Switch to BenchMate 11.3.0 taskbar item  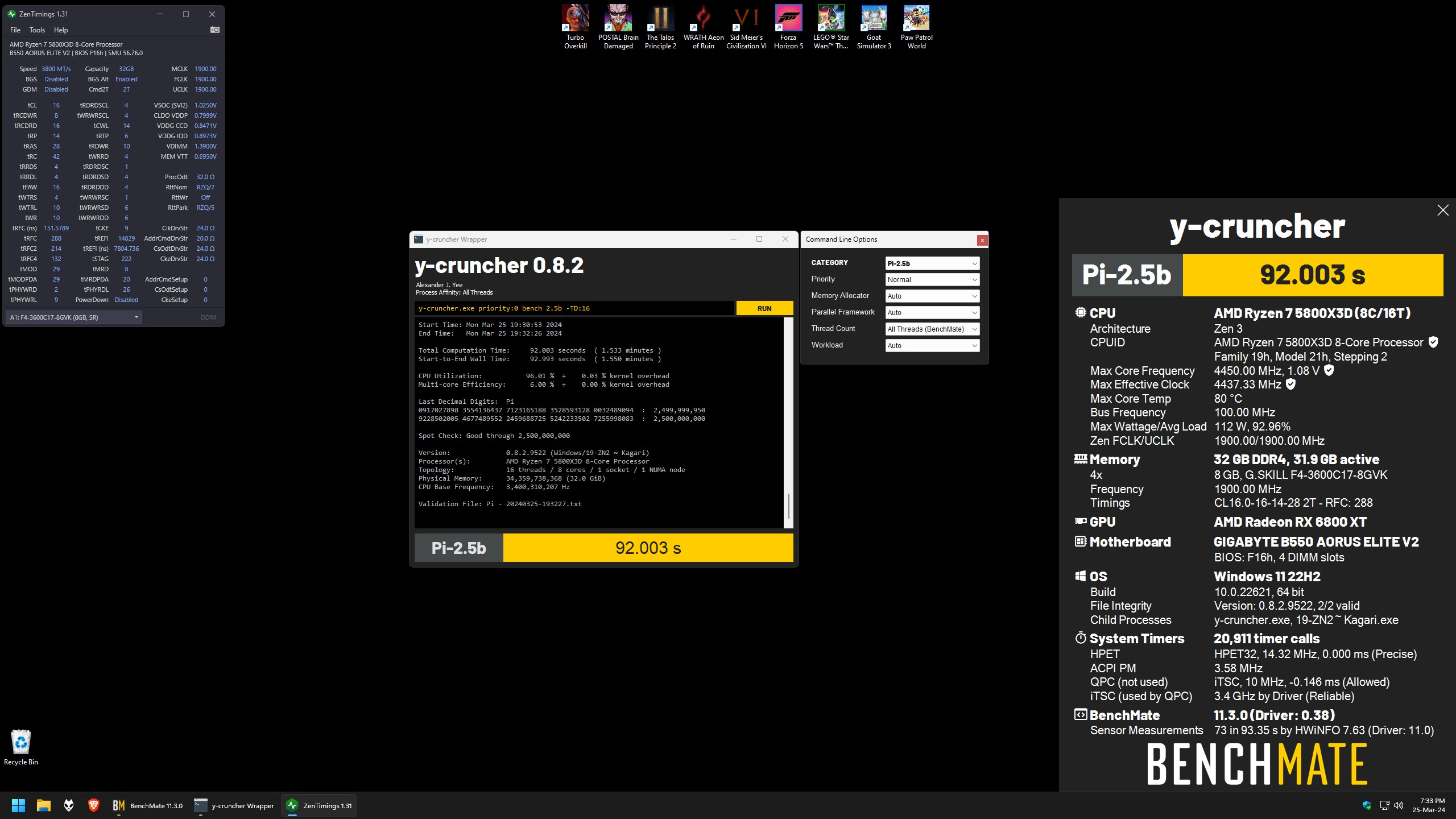(148, 805)
